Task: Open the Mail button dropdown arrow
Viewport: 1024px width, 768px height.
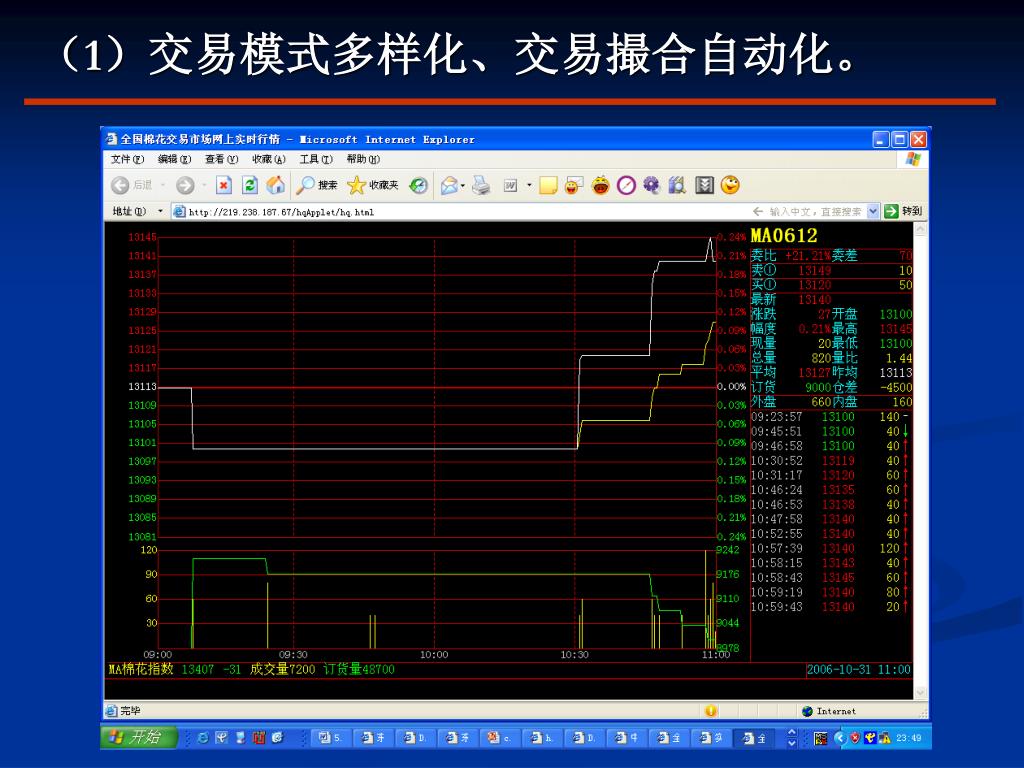Action: [x=463, y=186]
